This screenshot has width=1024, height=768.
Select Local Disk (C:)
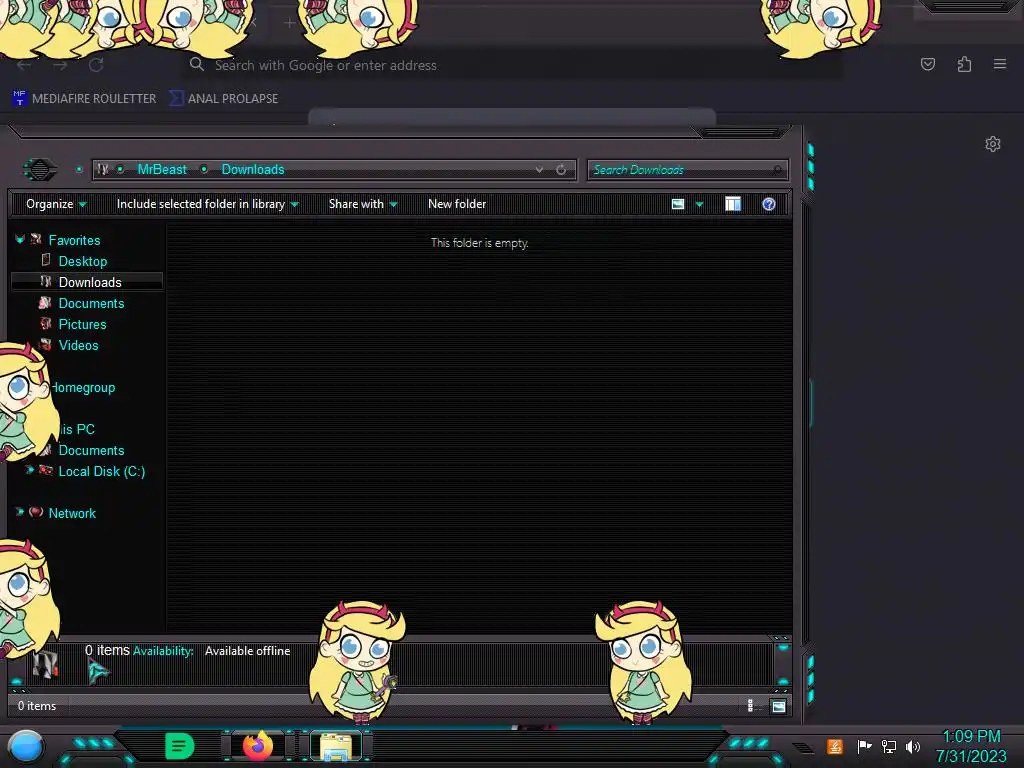101,472
